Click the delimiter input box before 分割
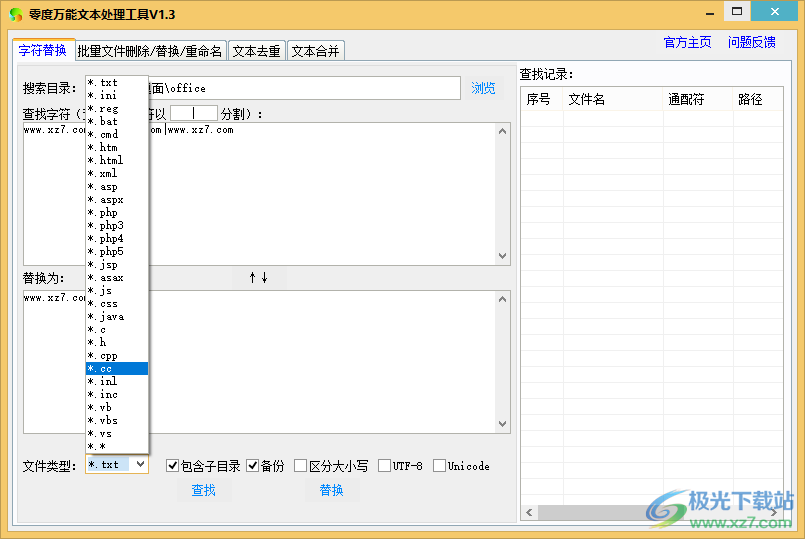805x539 pixels. 194,113
